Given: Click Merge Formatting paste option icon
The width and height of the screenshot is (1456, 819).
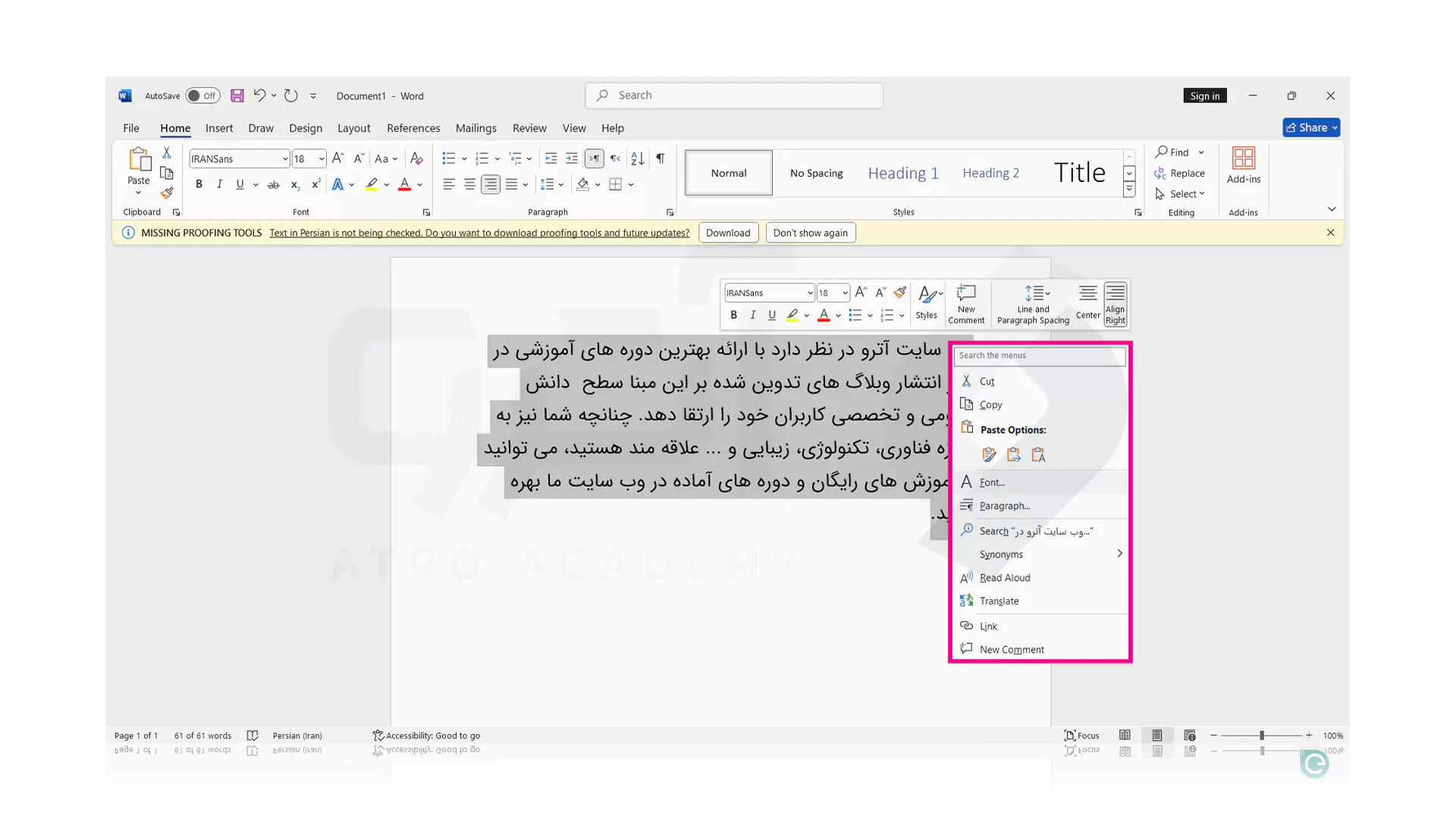Looking at the screenshot, I should 1013,454.
